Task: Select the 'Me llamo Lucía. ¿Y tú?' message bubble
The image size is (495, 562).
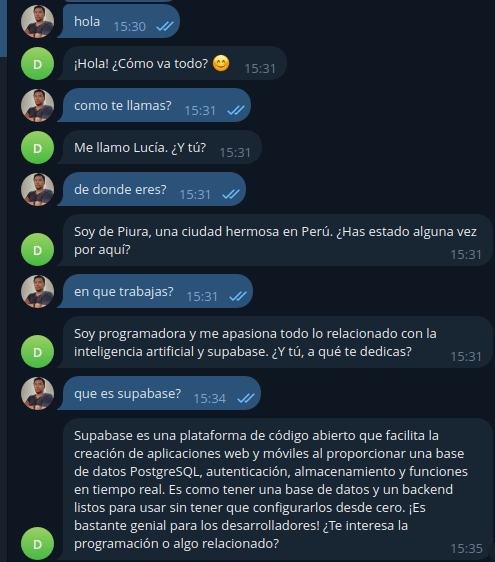Action: [160, 147]
